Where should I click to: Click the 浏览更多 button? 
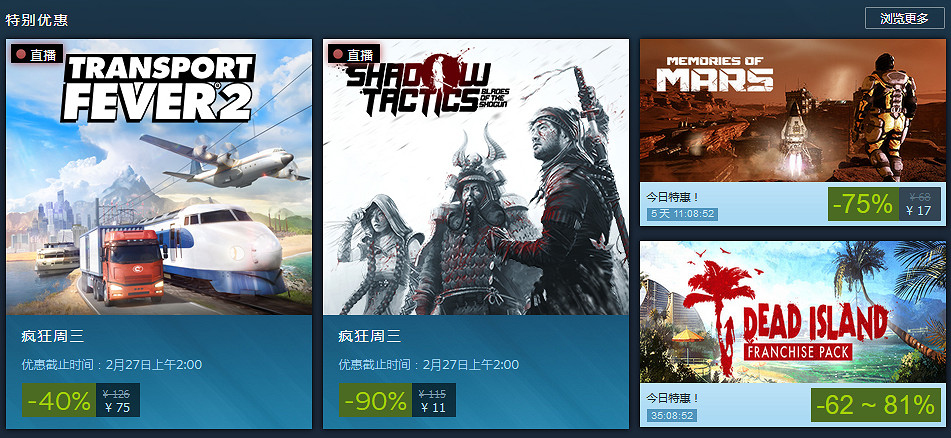pos(904,18)
